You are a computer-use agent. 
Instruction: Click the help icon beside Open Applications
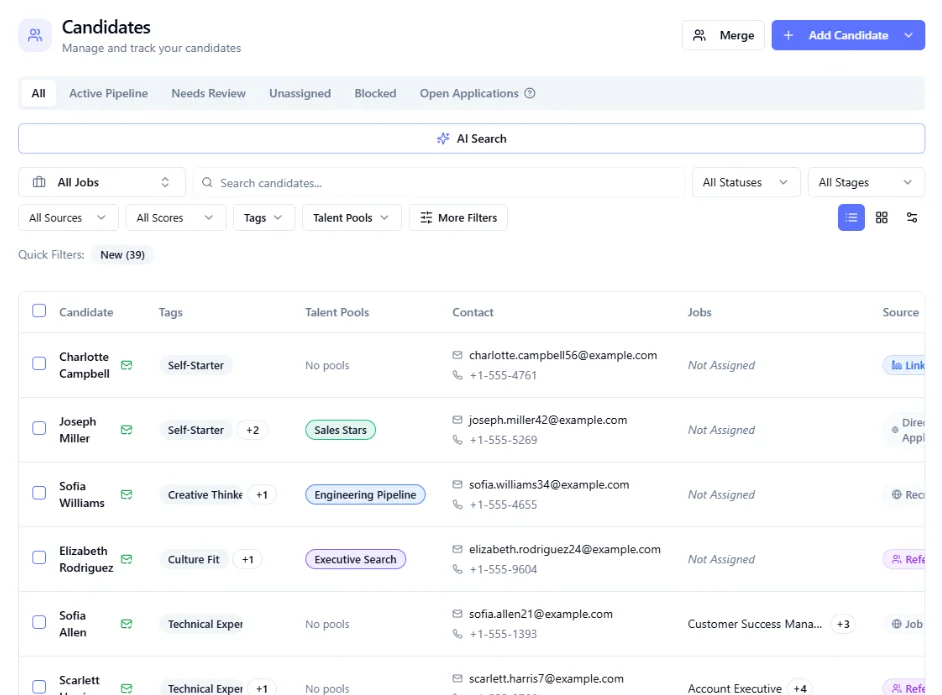tap(529, 93)
